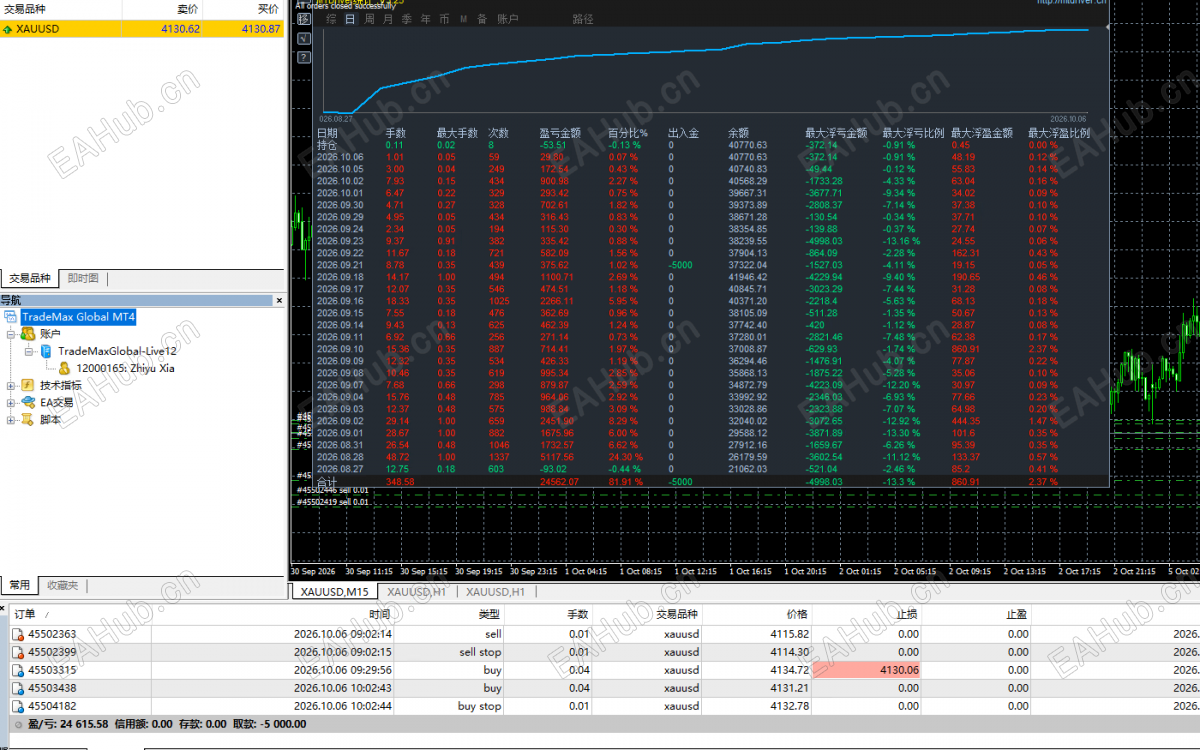1200x750 pixels.
Task: Open the 收藏夹 favorites tab in navigator
Action: pyautogui.click(x=62, y=585)
